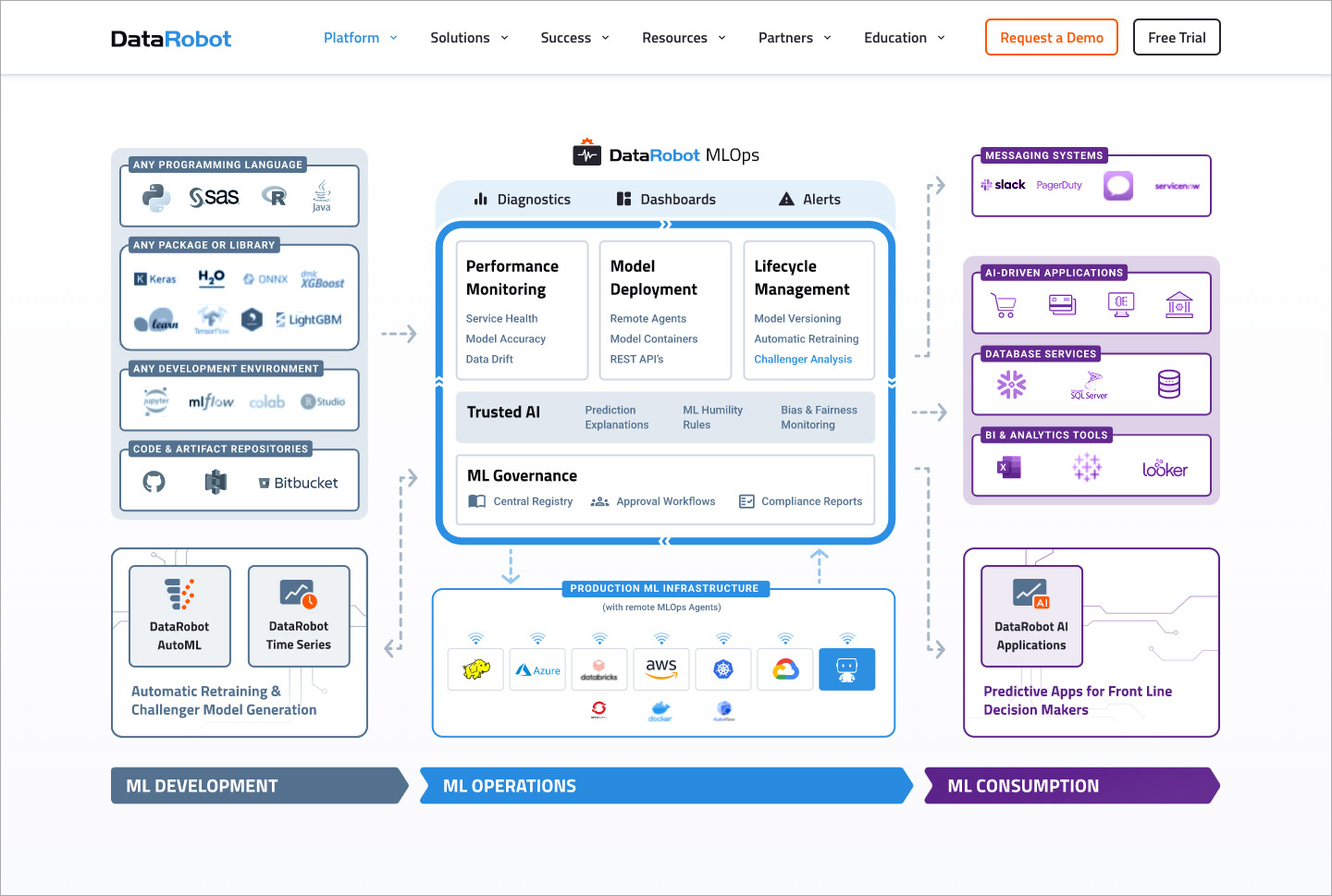Click the Dashboards icon
The height and width of the screenshot is (896, 1332).
(623, 199)
